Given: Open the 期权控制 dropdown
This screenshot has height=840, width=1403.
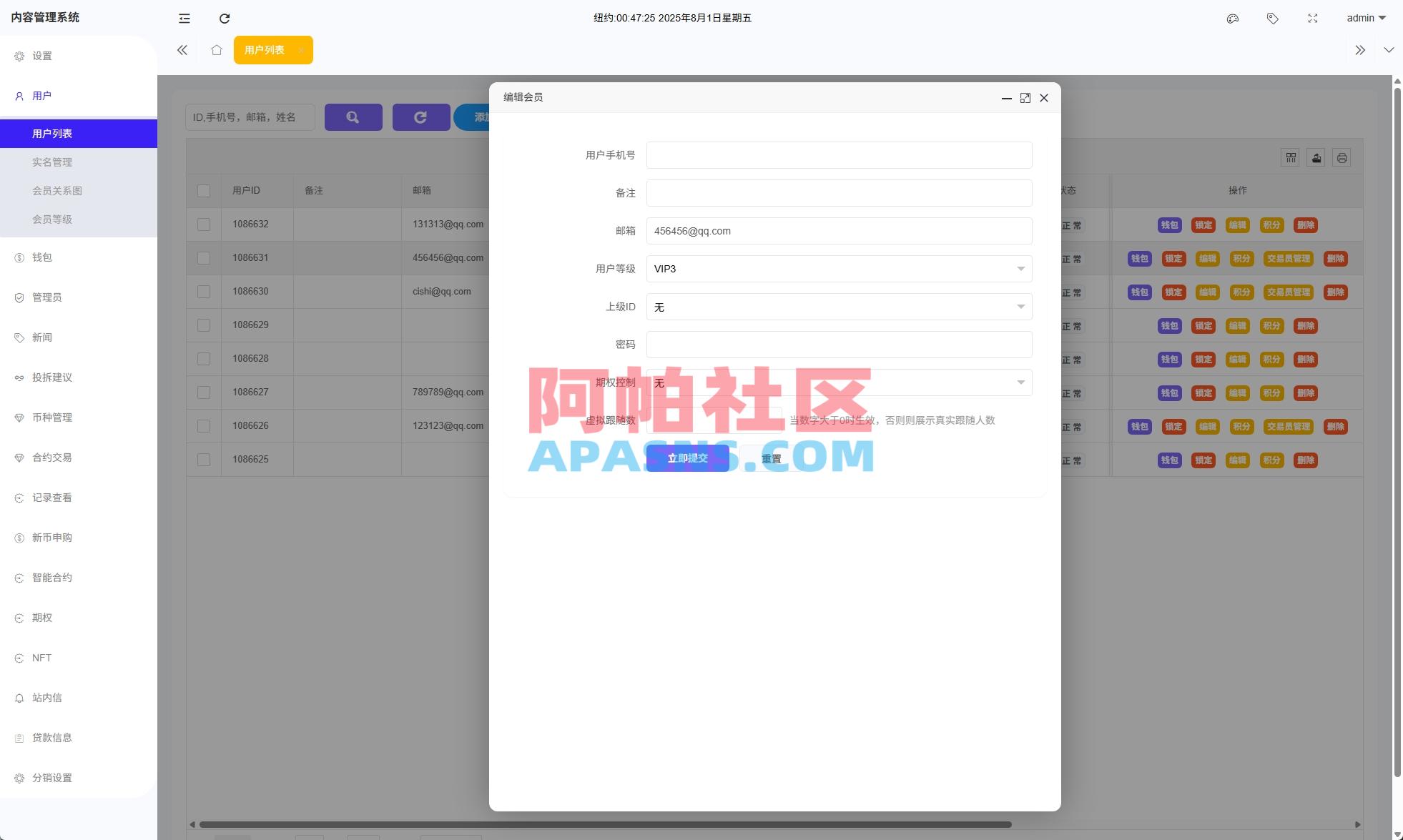Looking at the screenshot, I should point(839,382).
